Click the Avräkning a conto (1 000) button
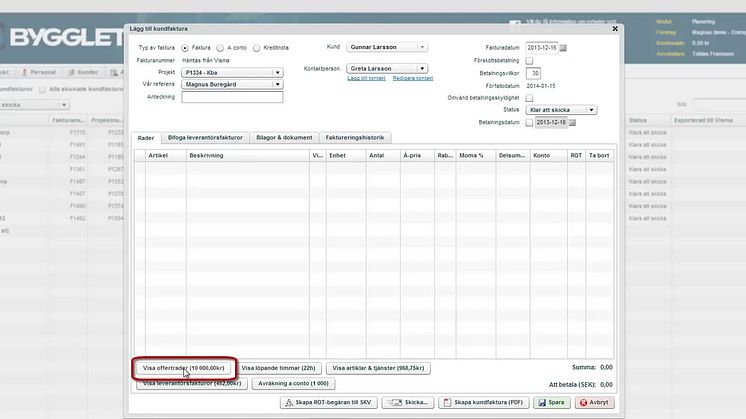746x419 pixels. [294, 383]
